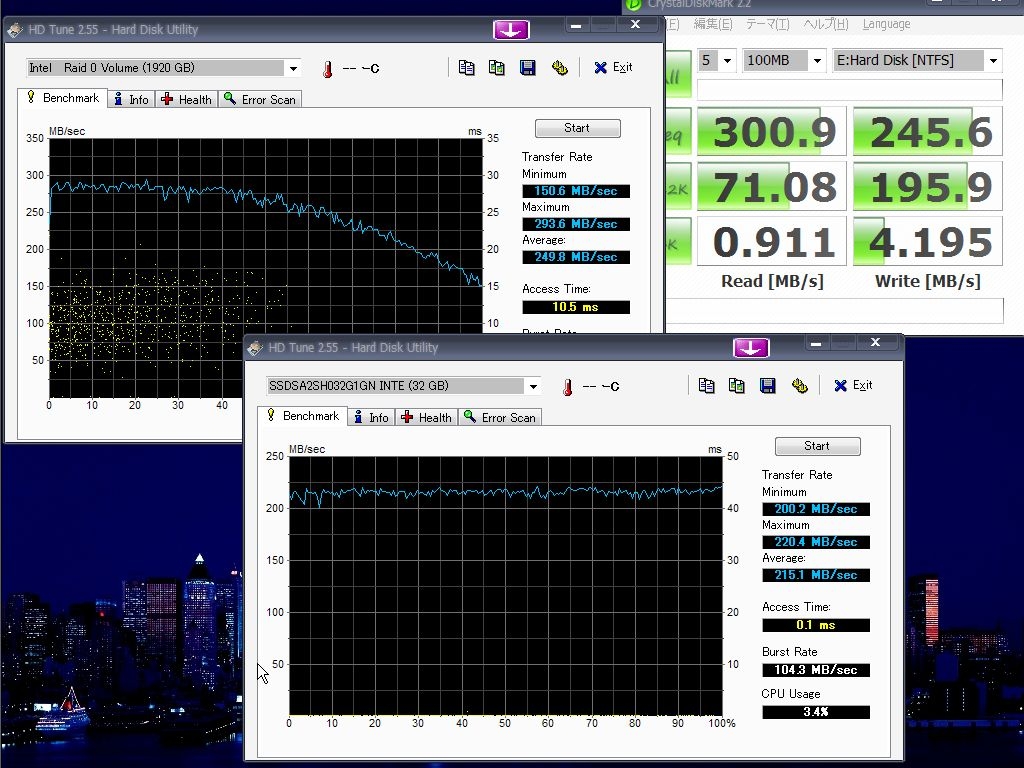
Task: Copy text results in Intel Raid HD Tune window
Action: pos(466,67)
